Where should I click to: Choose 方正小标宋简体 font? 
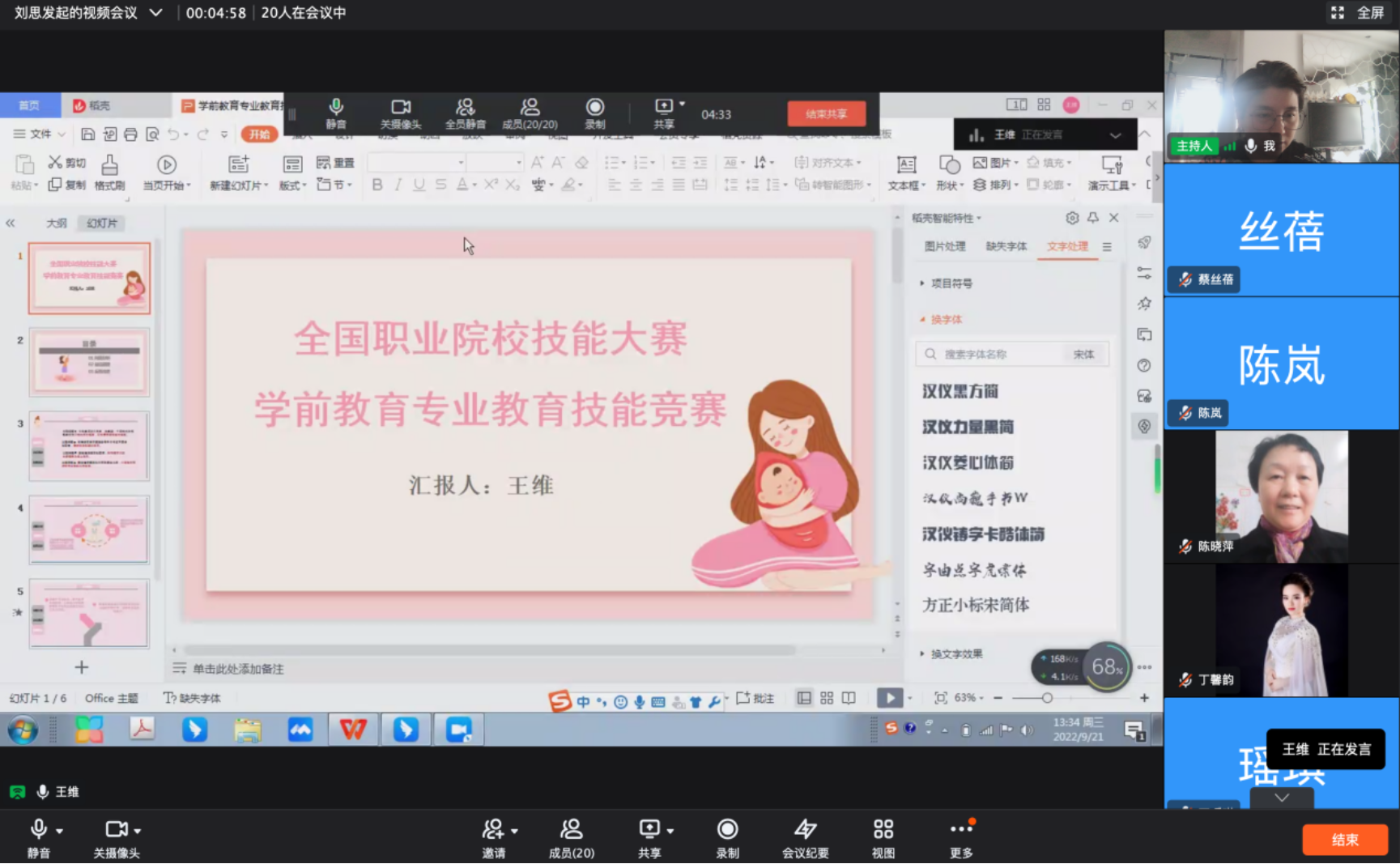pyautogui.click(x=976, y=605)
